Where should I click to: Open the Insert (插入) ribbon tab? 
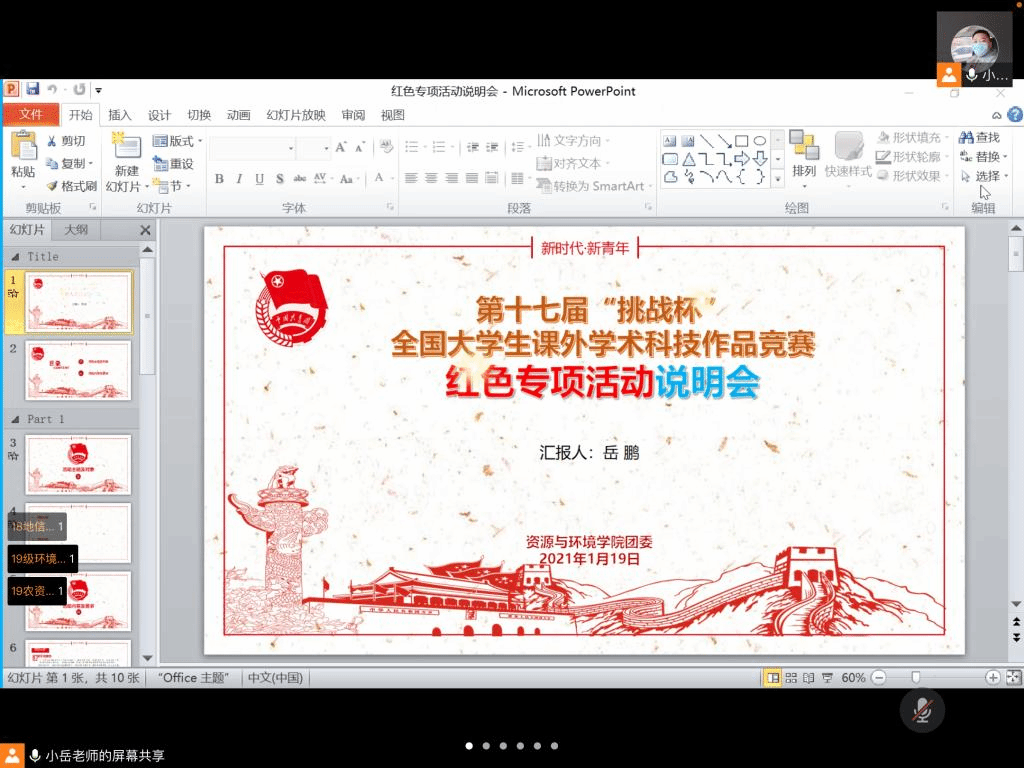[x=120, y=115]
